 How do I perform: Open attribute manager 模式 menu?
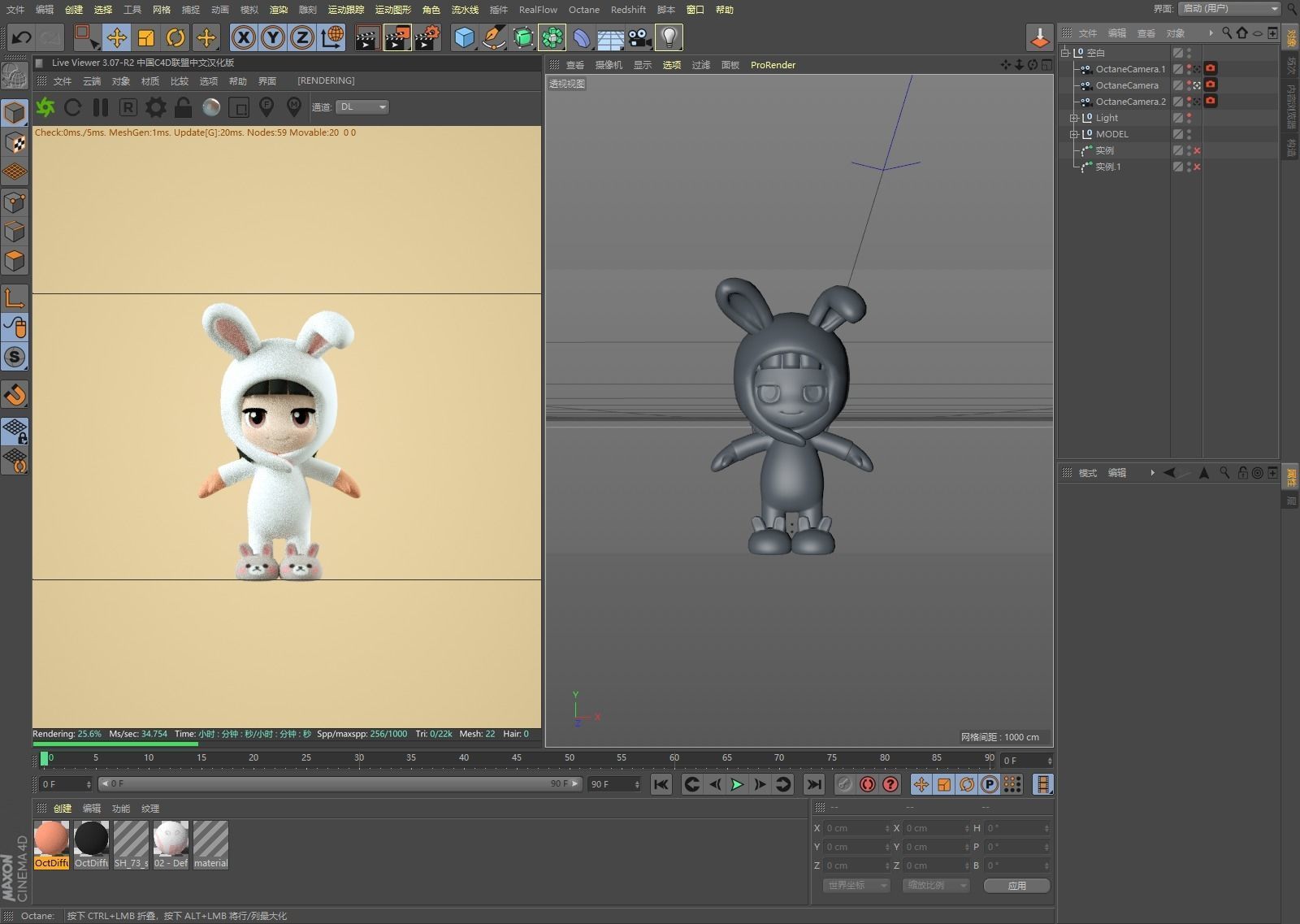[1088, 473]
